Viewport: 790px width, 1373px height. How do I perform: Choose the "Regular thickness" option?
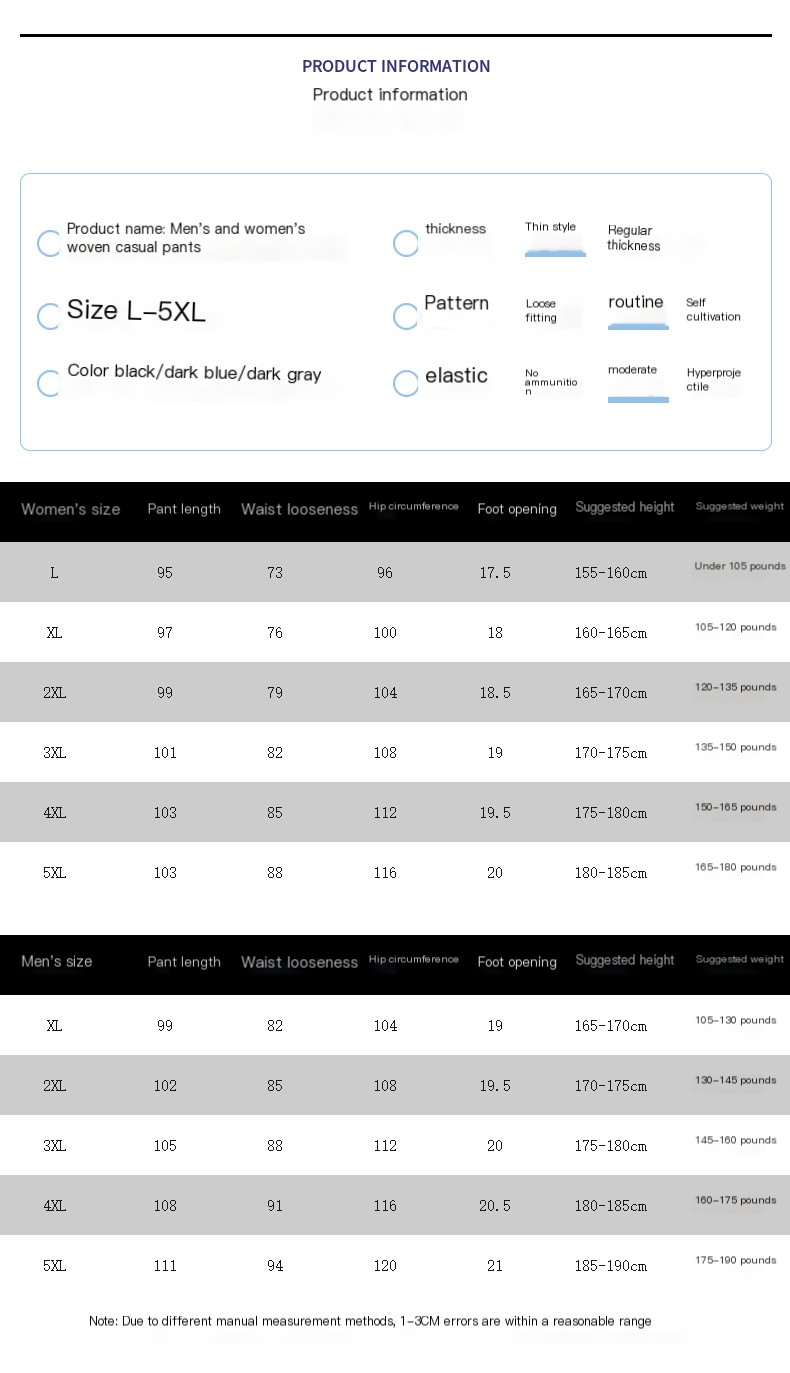pos(633,238)
